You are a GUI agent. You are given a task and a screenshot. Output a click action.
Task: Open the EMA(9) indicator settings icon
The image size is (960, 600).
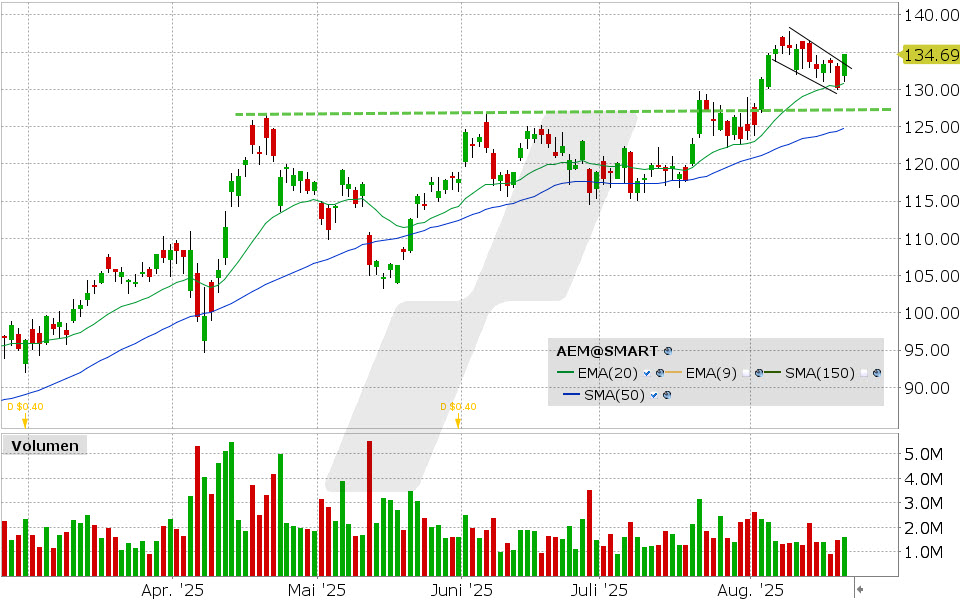(759, 373)
